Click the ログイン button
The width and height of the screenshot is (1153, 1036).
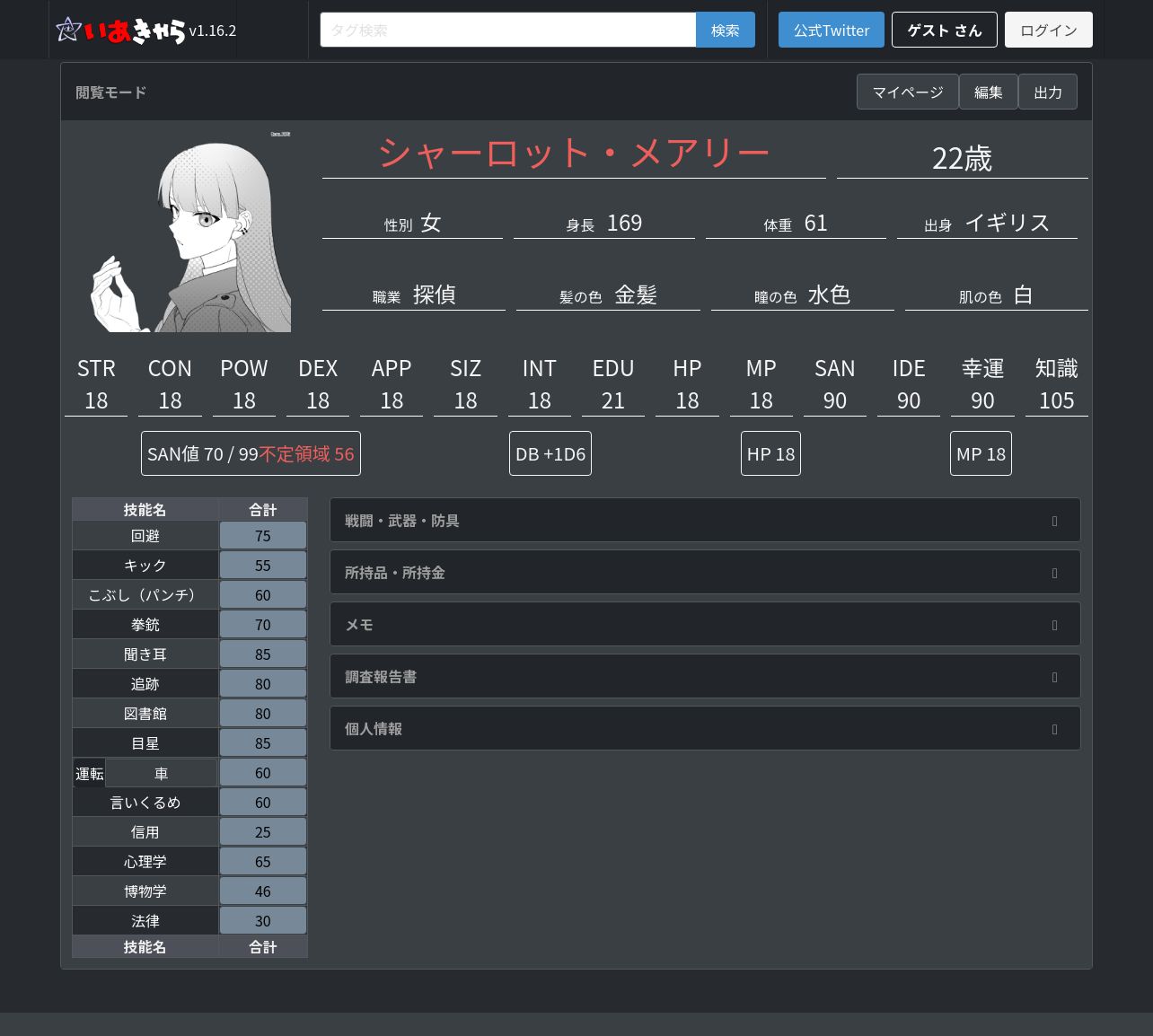click(x=1049, y=30)
